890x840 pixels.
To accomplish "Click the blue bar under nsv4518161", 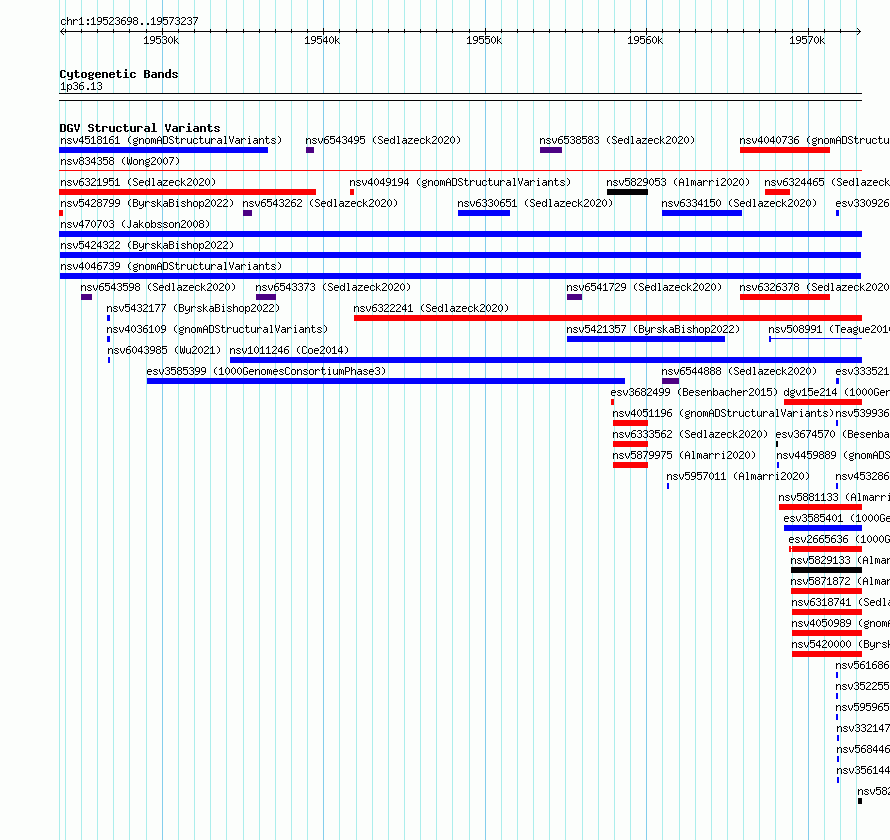I will (x=163, y=150).
